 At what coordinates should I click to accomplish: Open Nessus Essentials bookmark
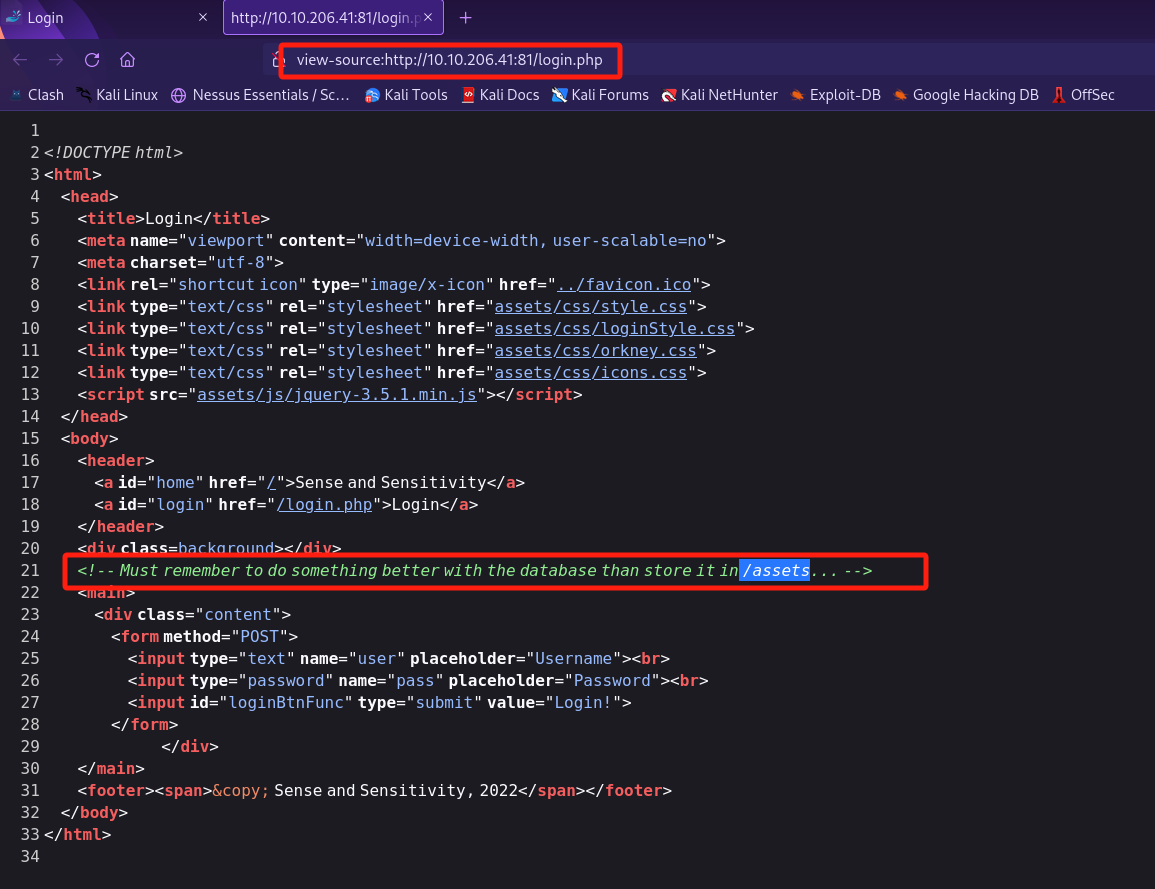point(260,95)
